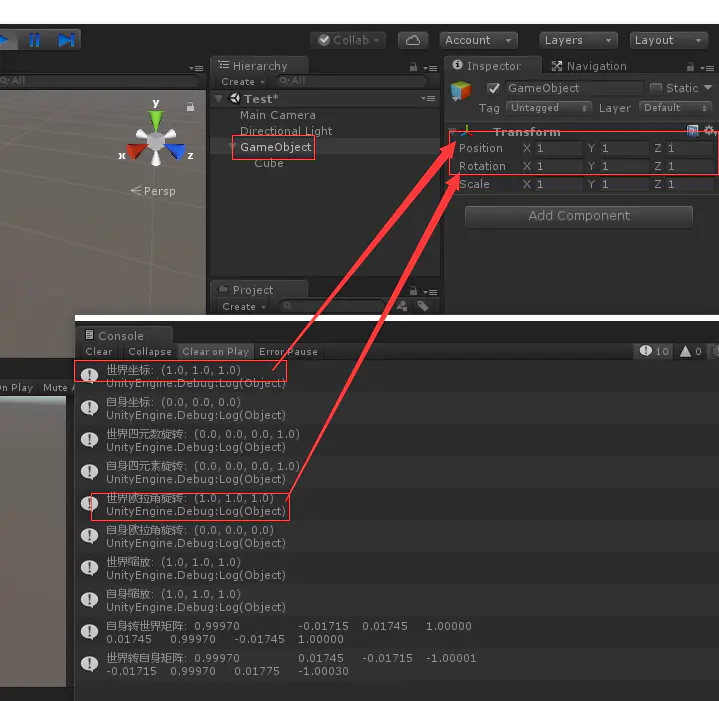Select Directional Light in Hierarchy
Image resolution: width=719 pixels, height=701 pixels.
286,131
